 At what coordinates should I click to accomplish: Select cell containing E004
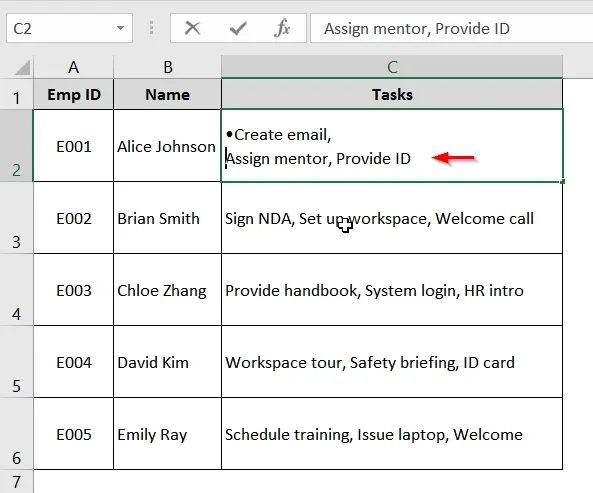[73, 361]
